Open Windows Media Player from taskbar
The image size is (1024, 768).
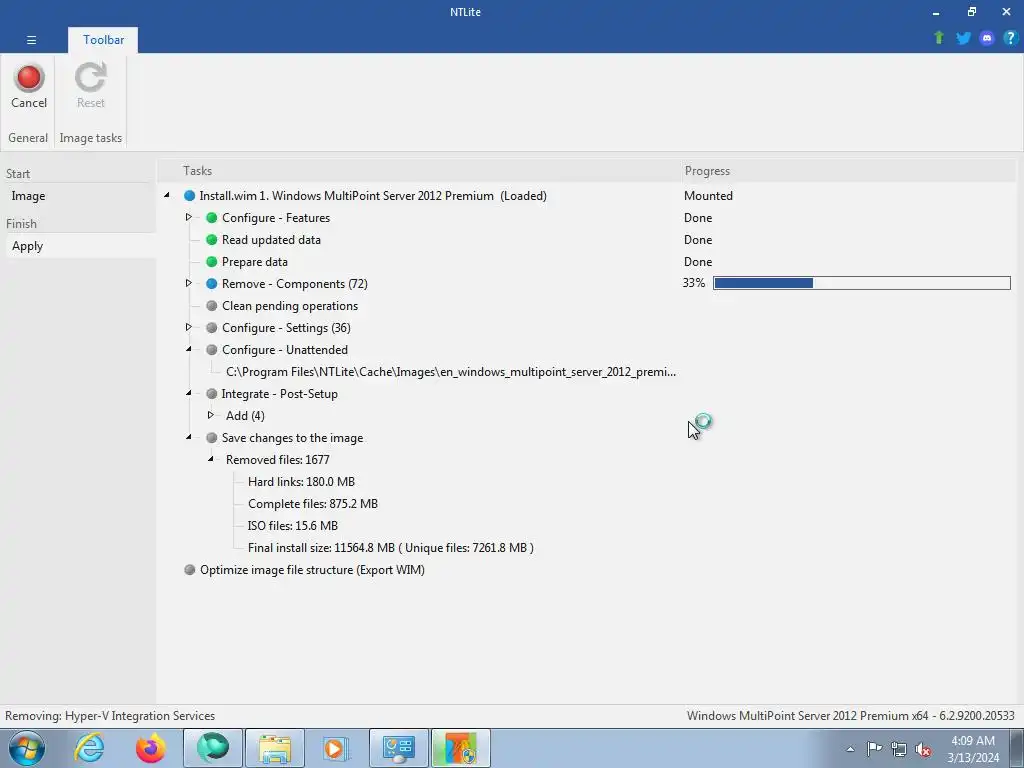pyautogui.click(x=336, y=748)
